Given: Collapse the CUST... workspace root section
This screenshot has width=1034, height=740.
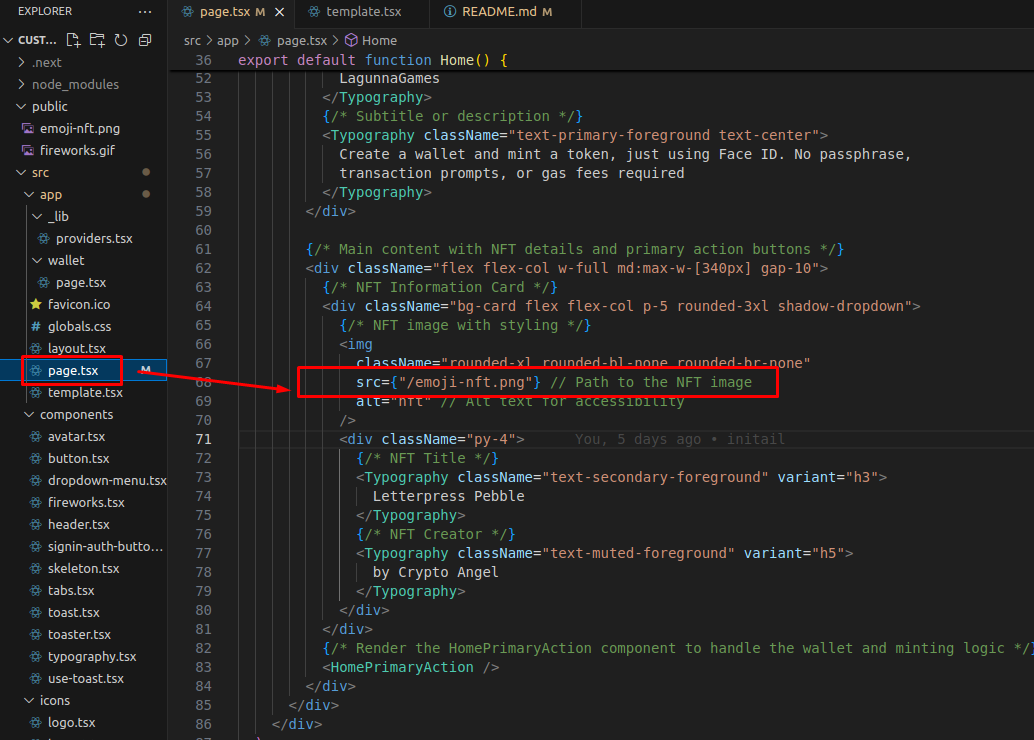Looking at the screenshot, I should tap(32, 40).
